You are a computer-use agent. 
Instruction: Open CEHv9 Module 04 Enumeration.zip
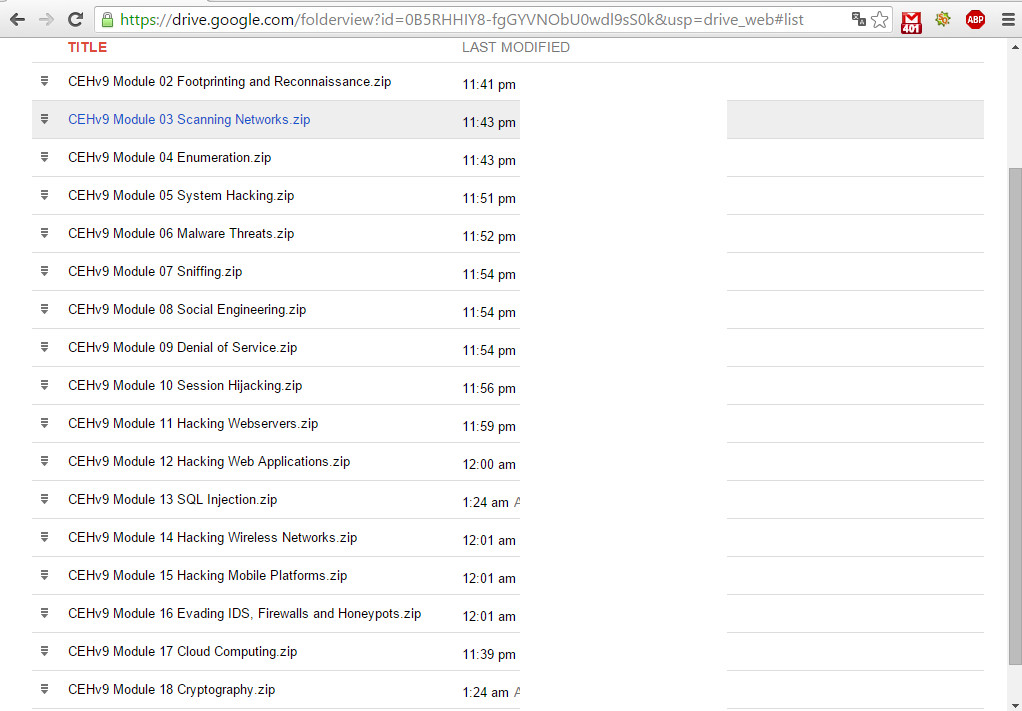point(169,158)
